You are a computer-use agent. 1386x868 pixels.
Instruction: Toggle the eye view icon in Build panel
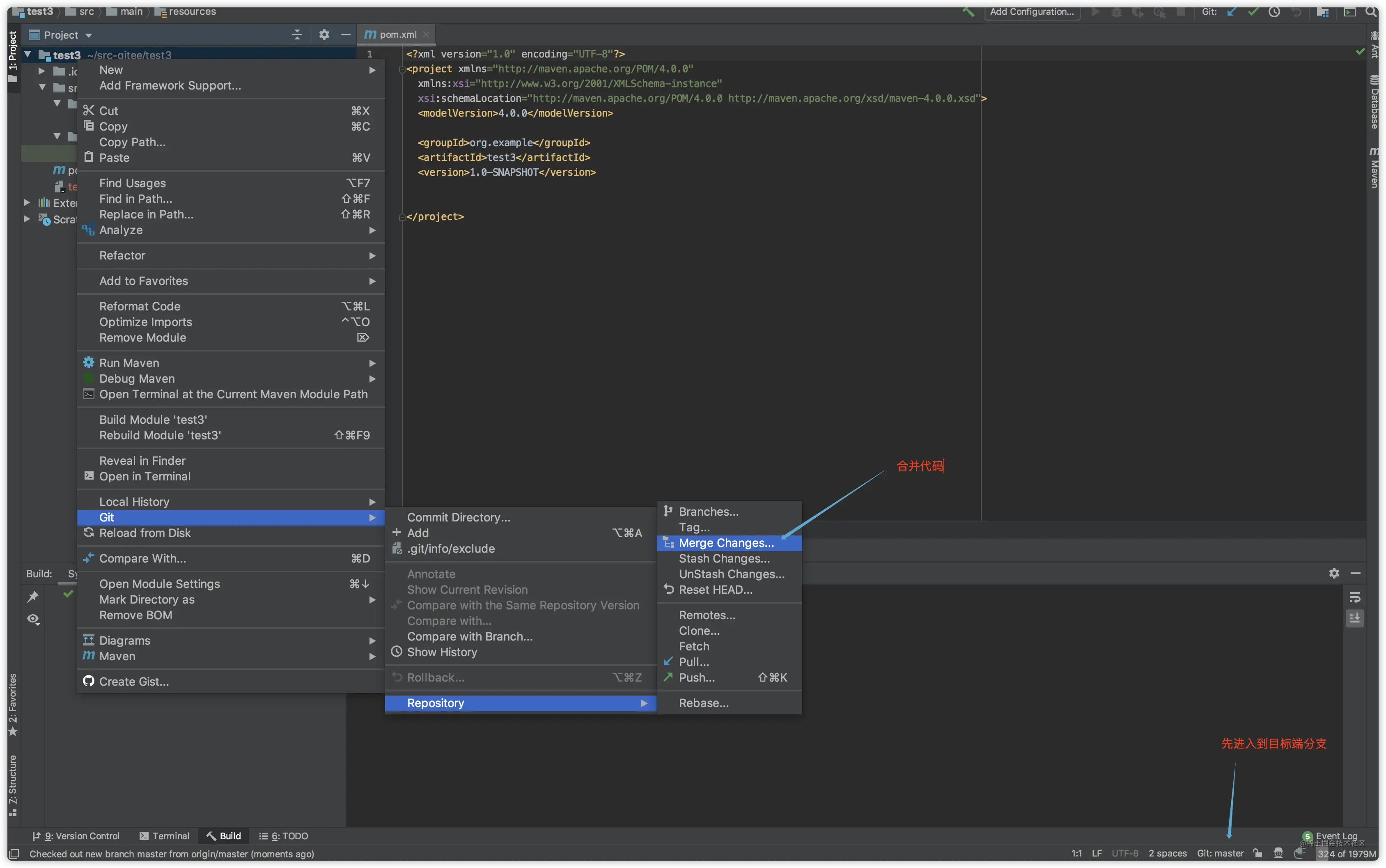(x=33, y=619)
